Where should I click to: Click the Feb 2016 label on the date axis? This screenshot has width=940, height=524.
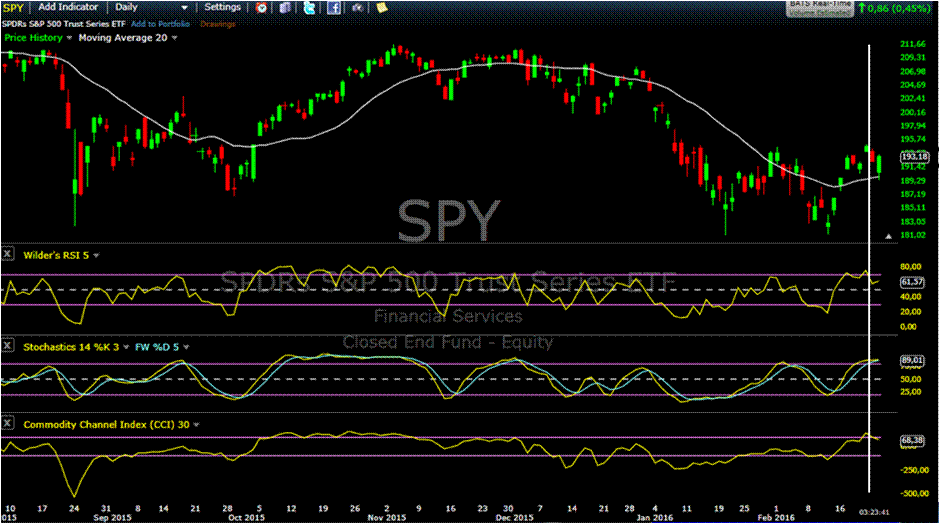click(776, 517)
